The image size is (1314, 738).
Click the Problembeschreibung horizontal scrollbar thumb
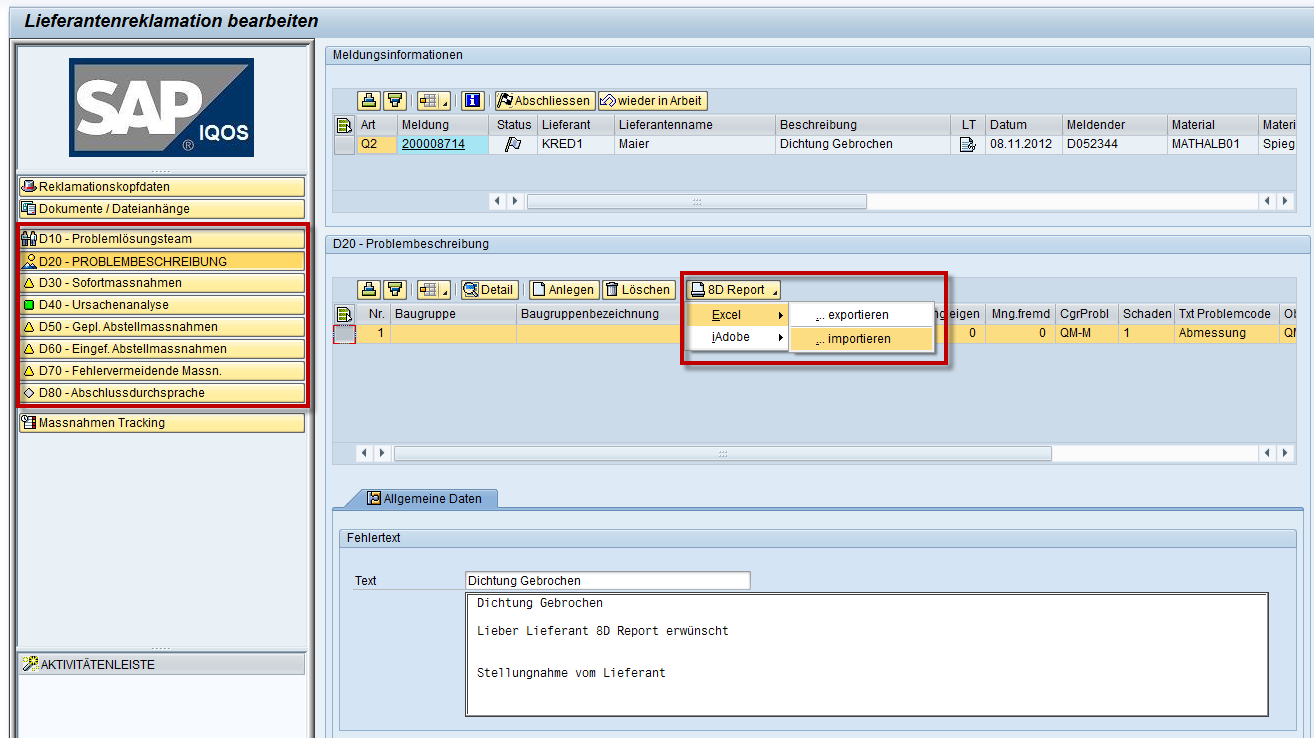click(722, 453)
